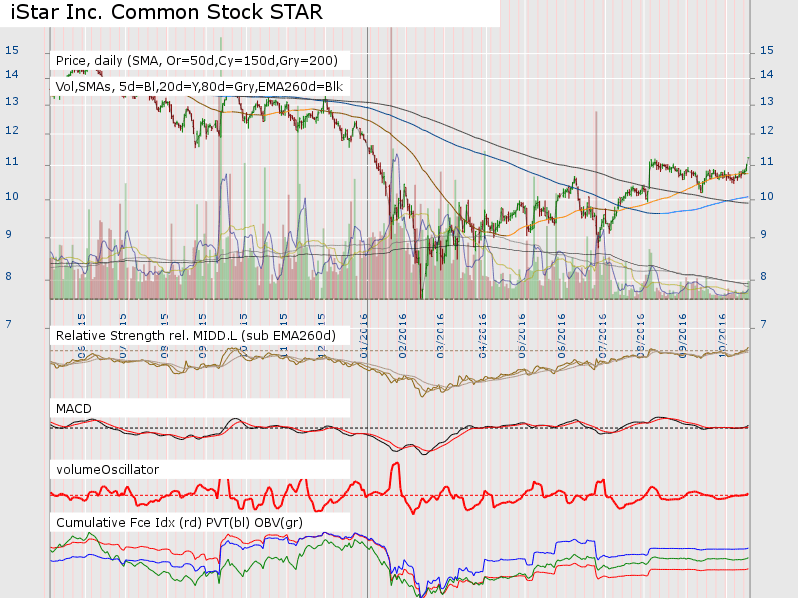Click price level 11 on left axis
This screenshot has width=798, height=598.
coord(12,161)
